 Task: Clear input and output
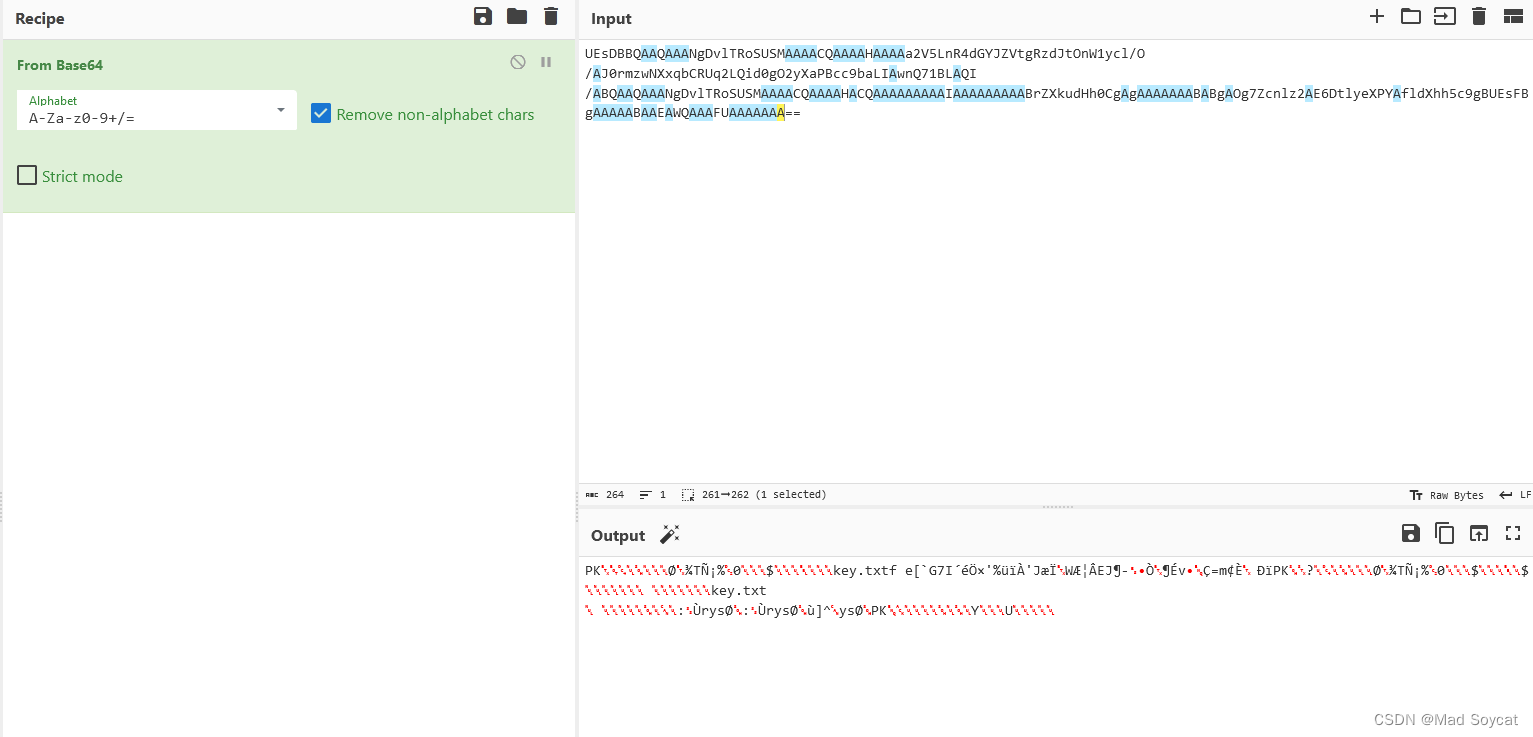1479,16
